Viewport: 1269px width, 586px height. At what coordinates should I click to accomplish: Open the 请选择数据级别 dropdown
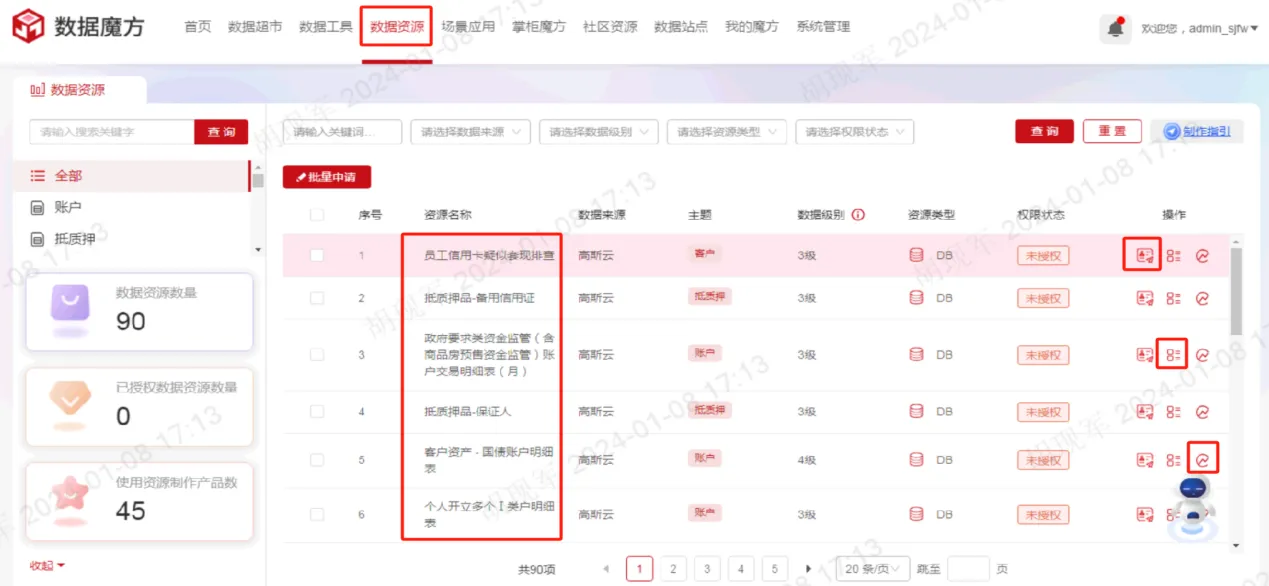coord(598,132)
